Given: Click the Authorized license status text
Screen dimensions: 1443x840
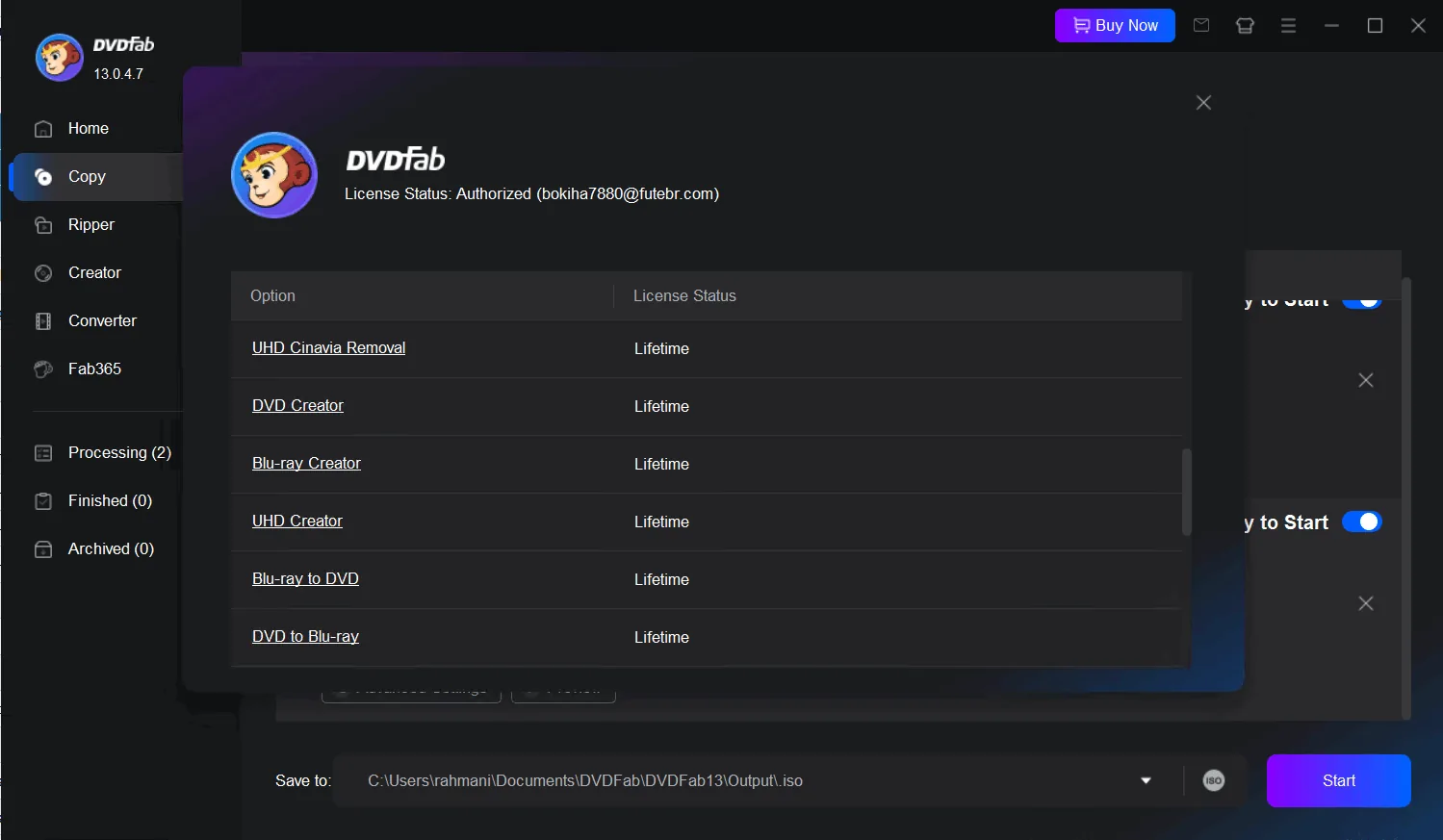Looking at the screenshot, I should click(x=531, y=194).
